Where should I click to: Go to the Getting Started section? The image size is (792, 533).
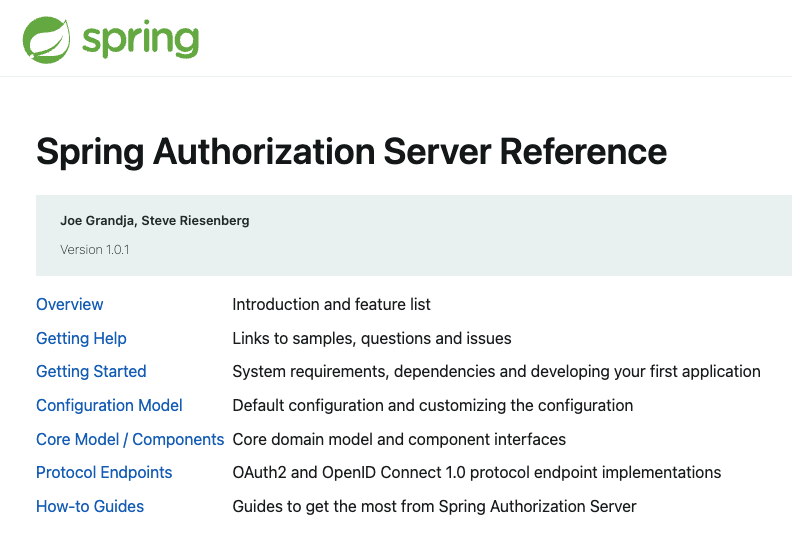pyautogui.click(x=91, y=371)
